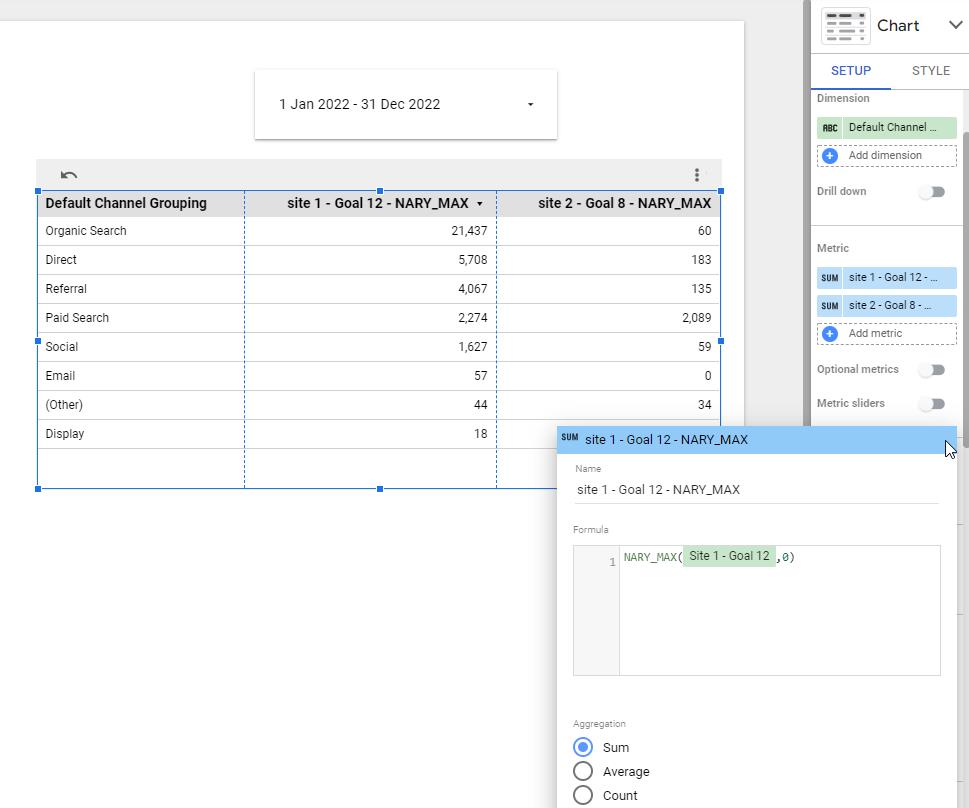Select the Average aggregation radio button

click(x=583, y=772)
